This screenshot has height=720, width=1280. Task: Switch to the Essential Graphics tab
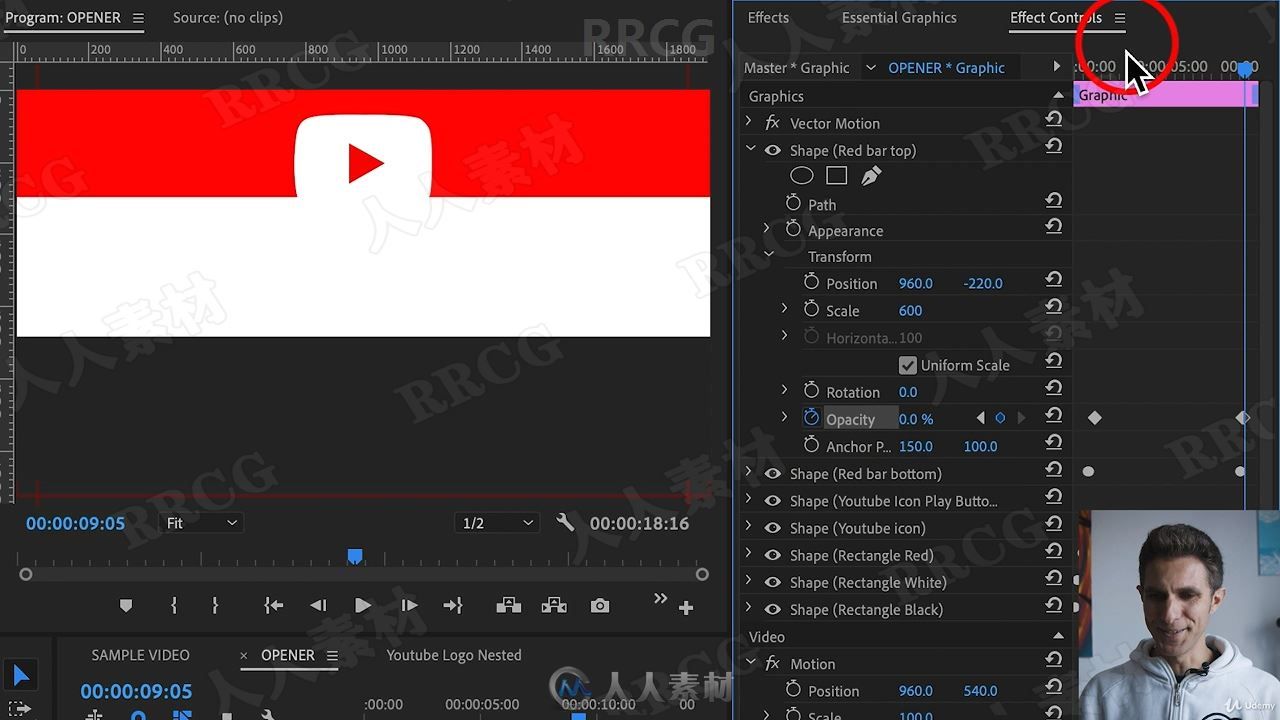(x=899, y=17)
